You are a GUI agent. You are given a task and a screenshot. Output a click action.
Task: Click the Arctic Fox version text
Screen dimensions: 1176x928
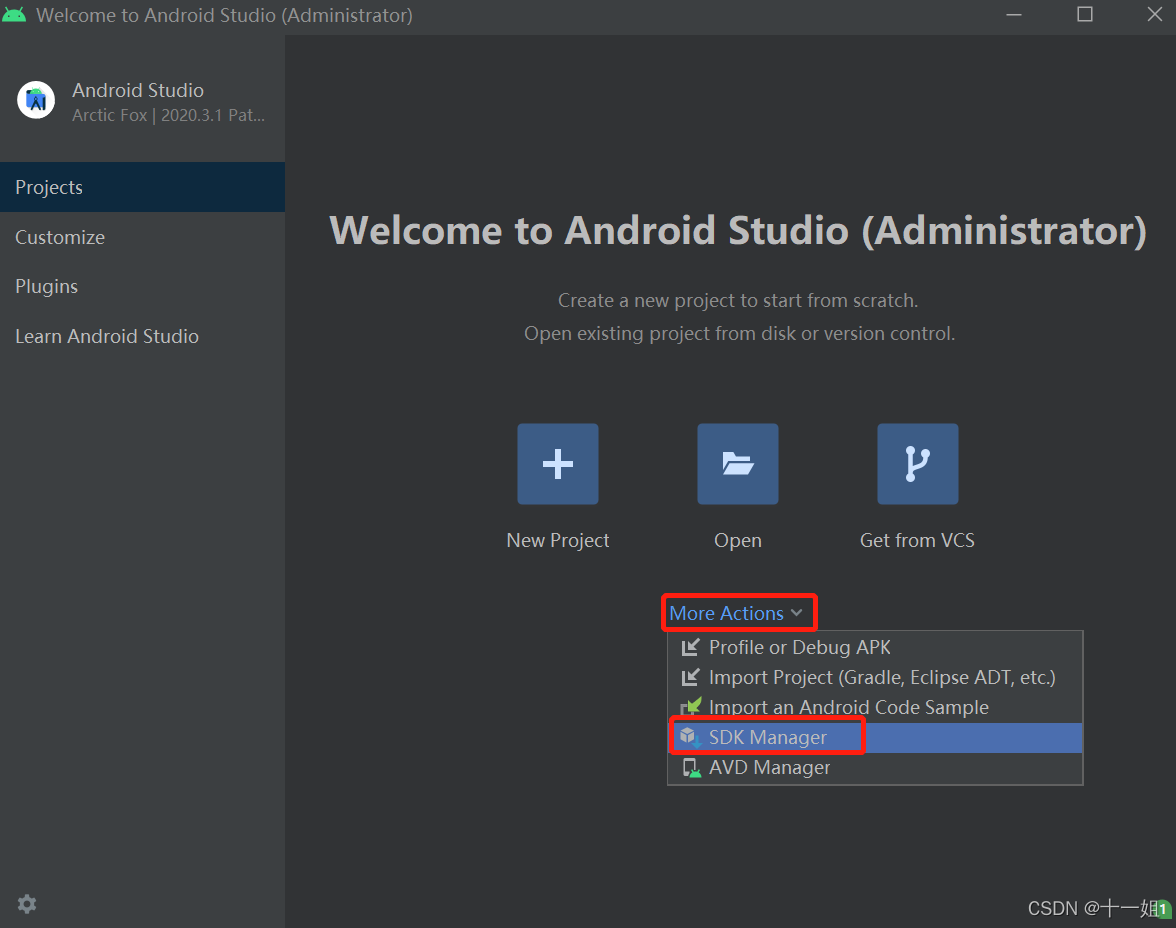168,115
